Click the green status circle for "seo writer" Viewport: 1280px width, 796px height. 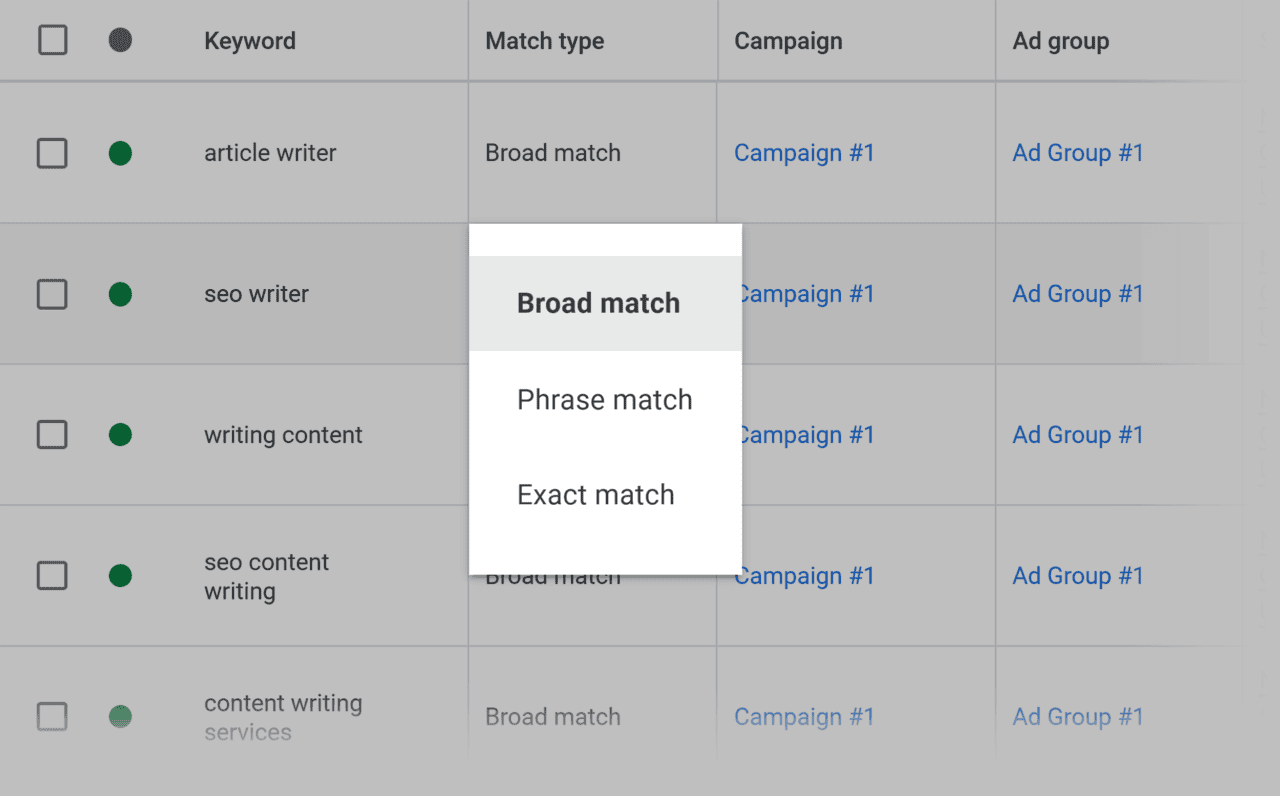pos(120,293)
